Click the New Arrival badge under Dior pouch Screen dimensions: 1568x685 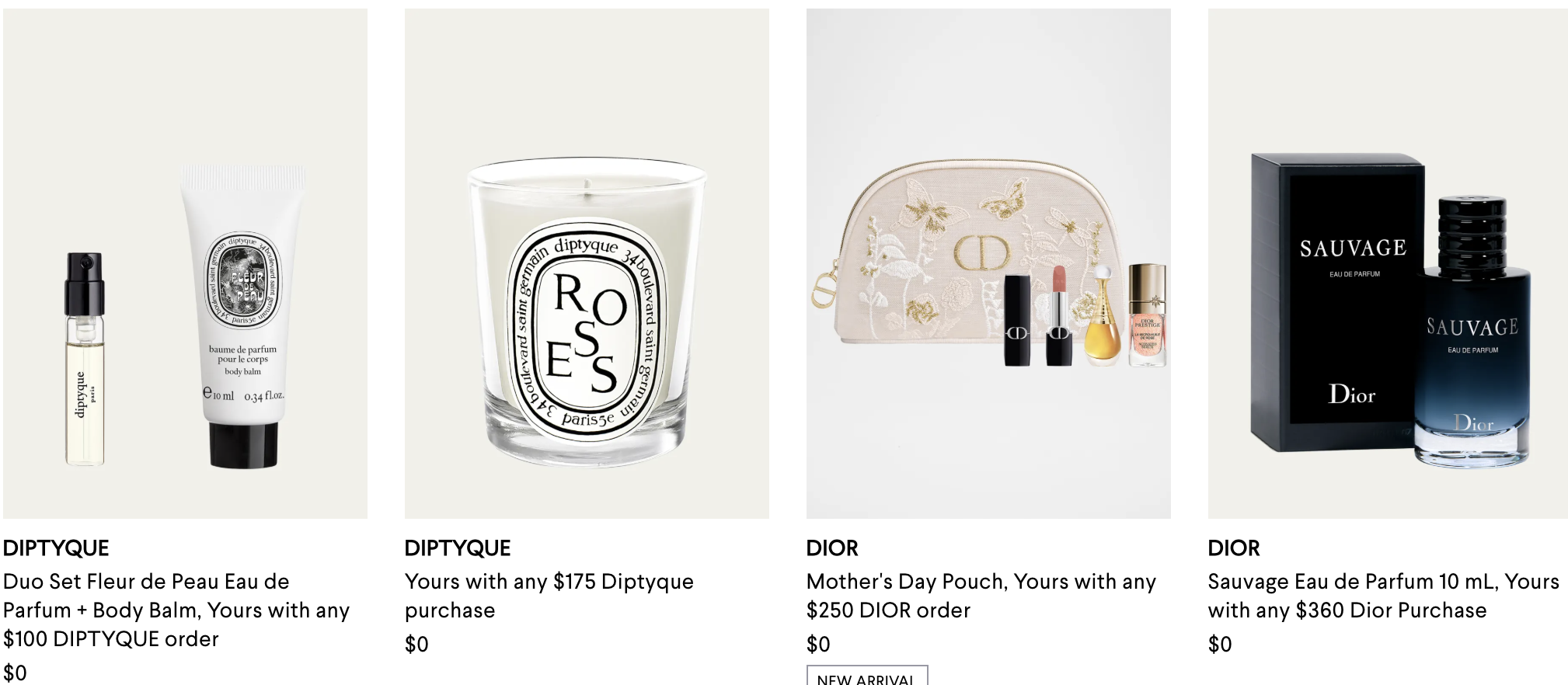click(x=867, y=676)
